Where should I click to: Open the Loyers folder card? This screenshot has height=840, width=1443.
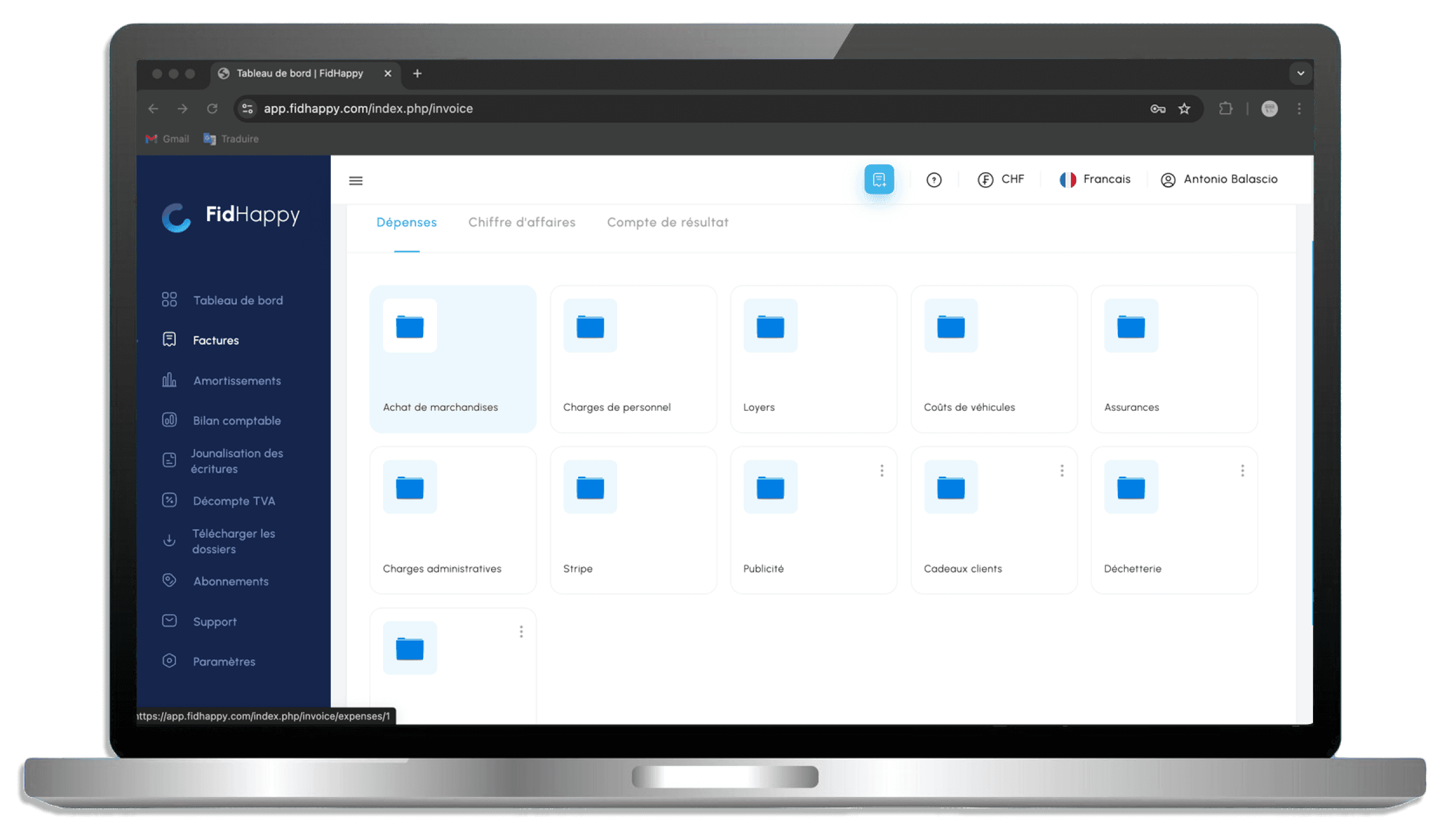813,359
